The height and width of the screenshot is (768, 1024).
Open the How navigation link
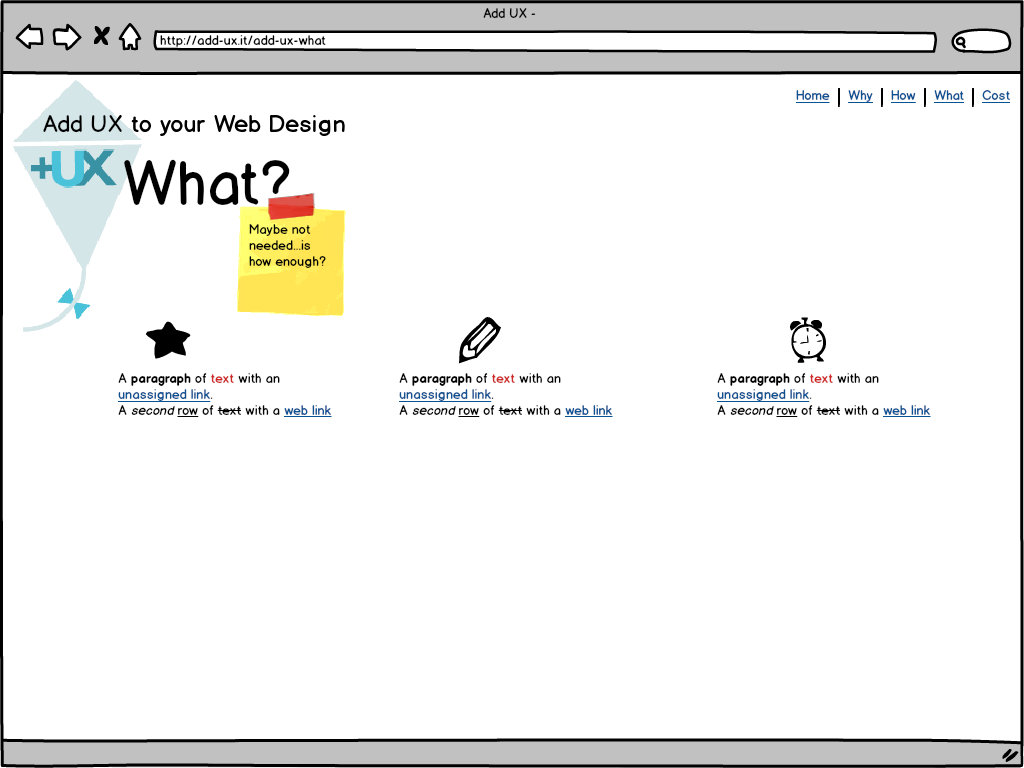tap(903, 96)
